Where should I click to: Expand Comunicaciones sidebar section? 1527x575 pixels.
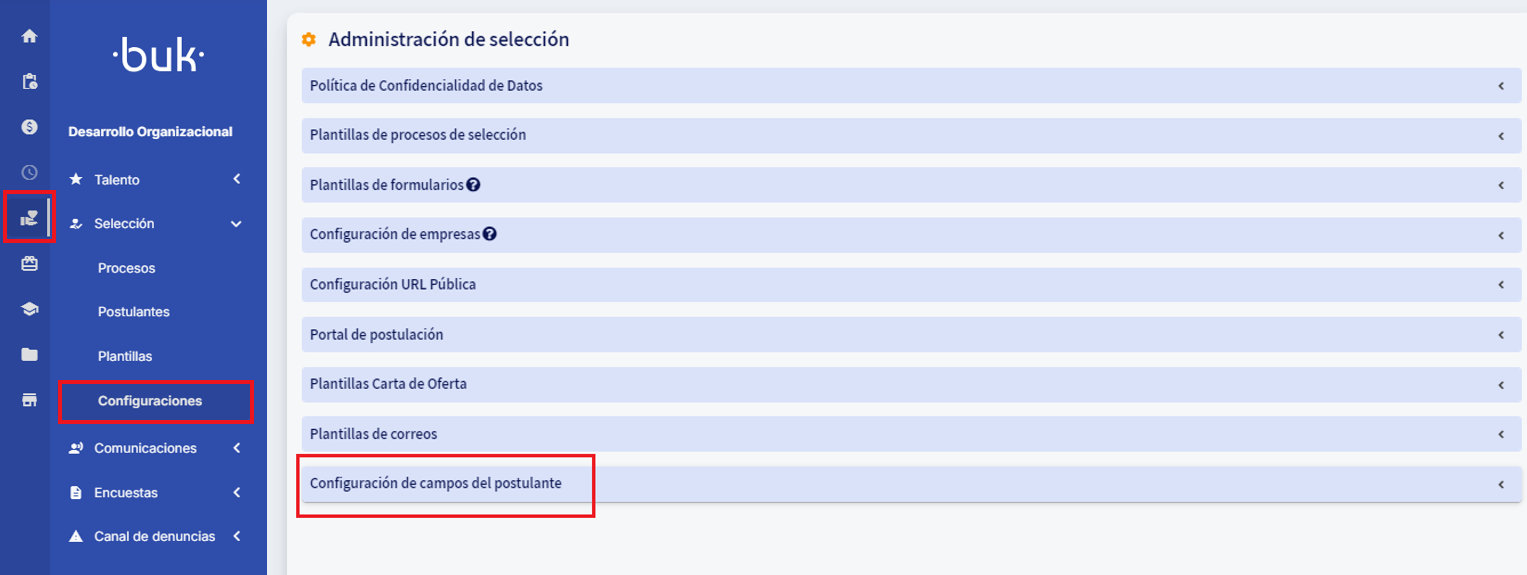click(156, 448)
